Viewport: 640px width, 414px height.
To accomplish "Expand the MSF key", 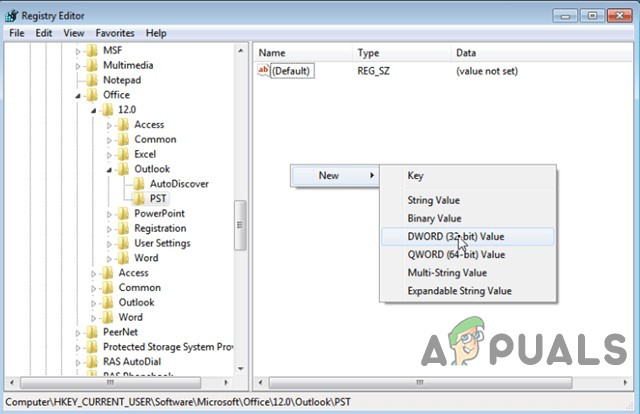I will (x=78, y=51).
